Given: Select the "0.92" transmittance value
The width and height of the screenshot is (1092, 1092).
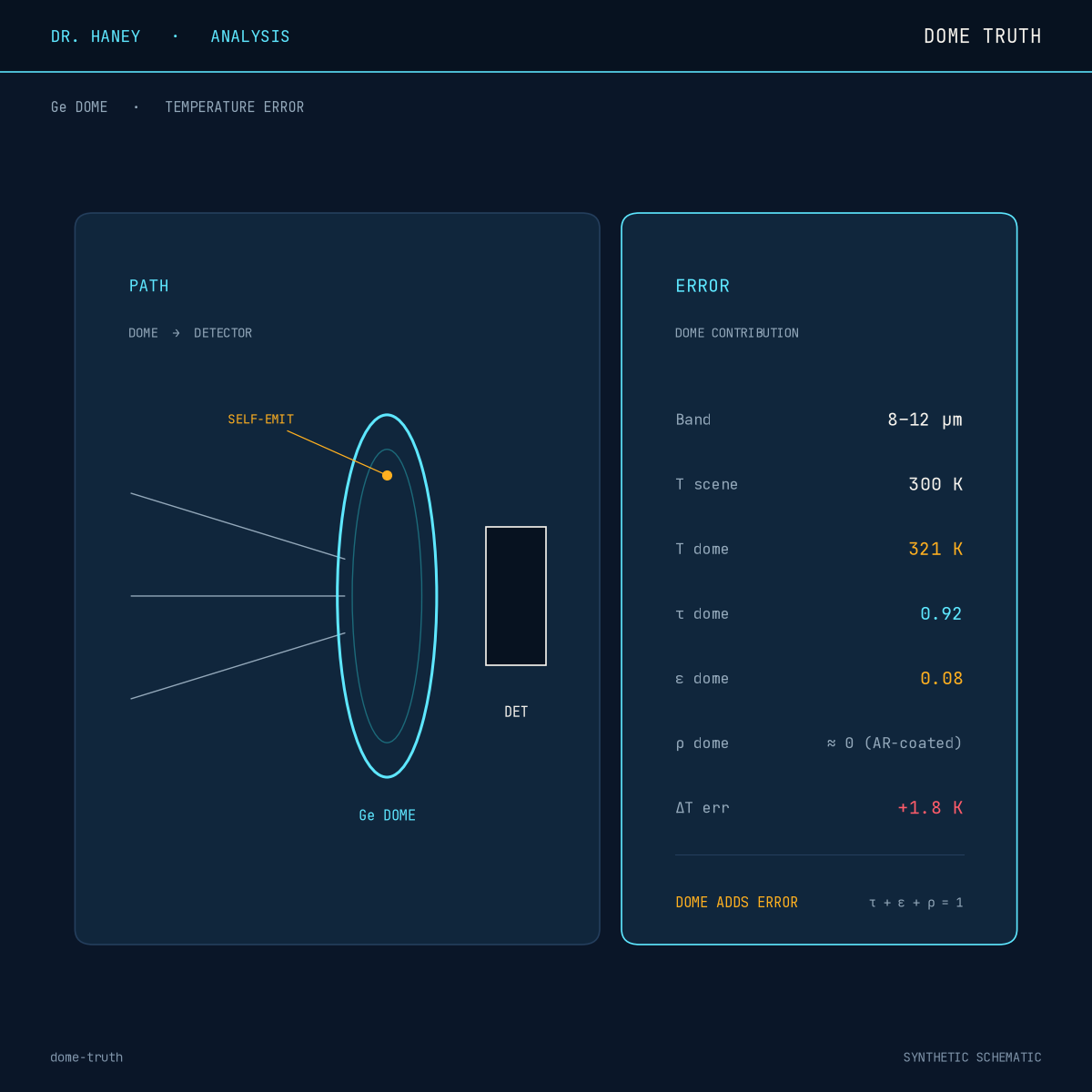Looking at the screenshot, I should [x=941, y=614].
